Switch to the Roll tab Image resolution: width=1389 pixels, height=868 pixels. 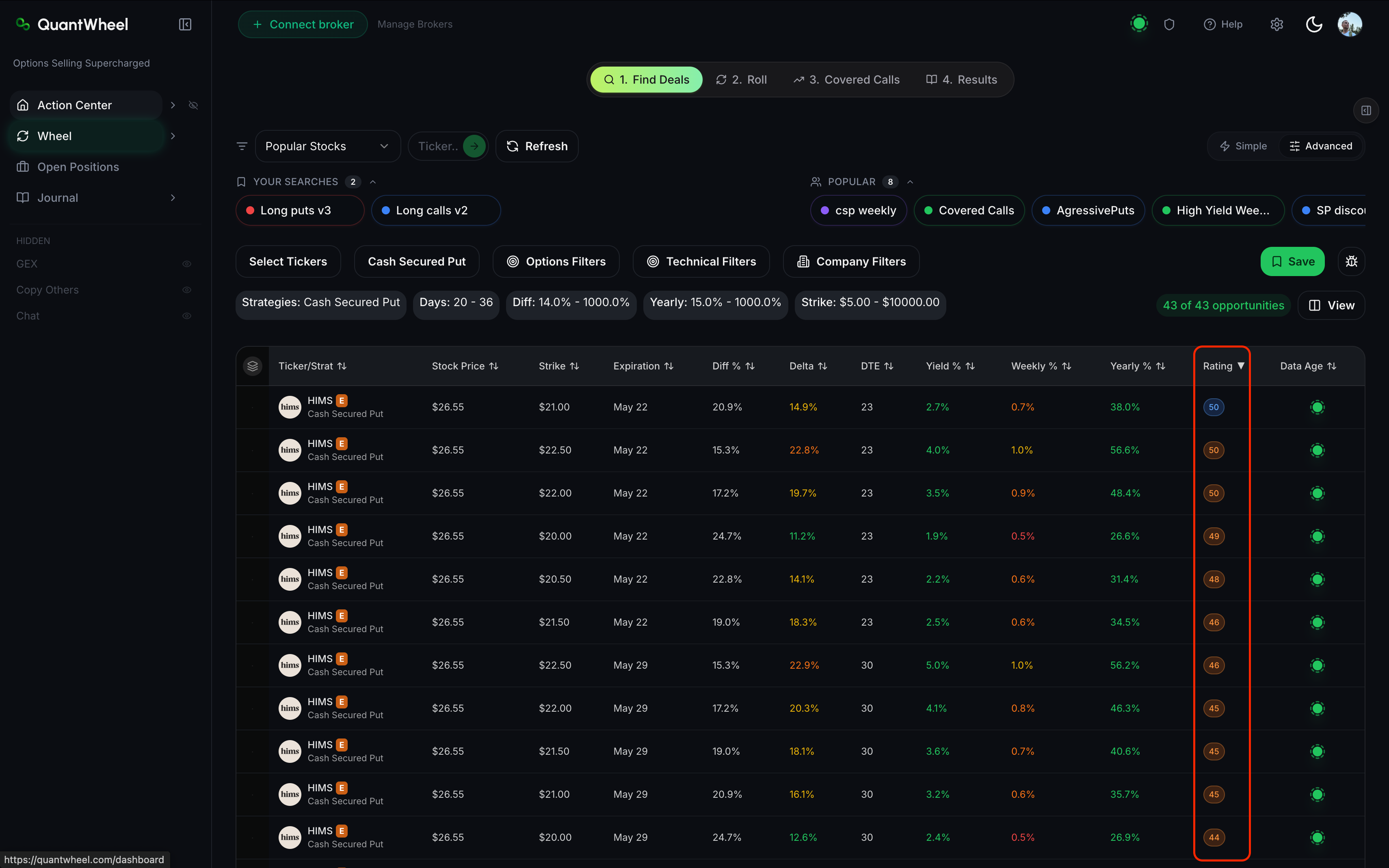pyautogui.click(x=741, y=80)
